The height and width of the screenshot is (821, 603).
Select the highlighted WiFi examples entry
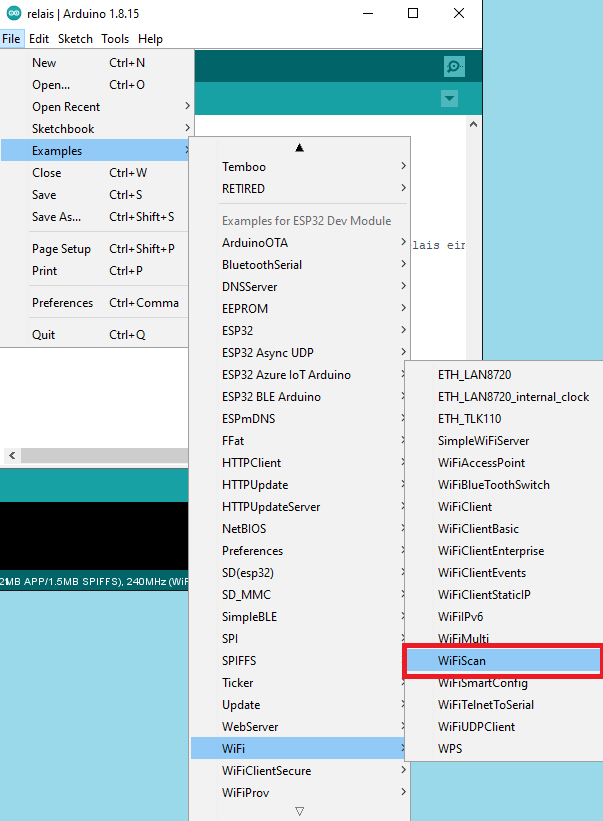298,749
